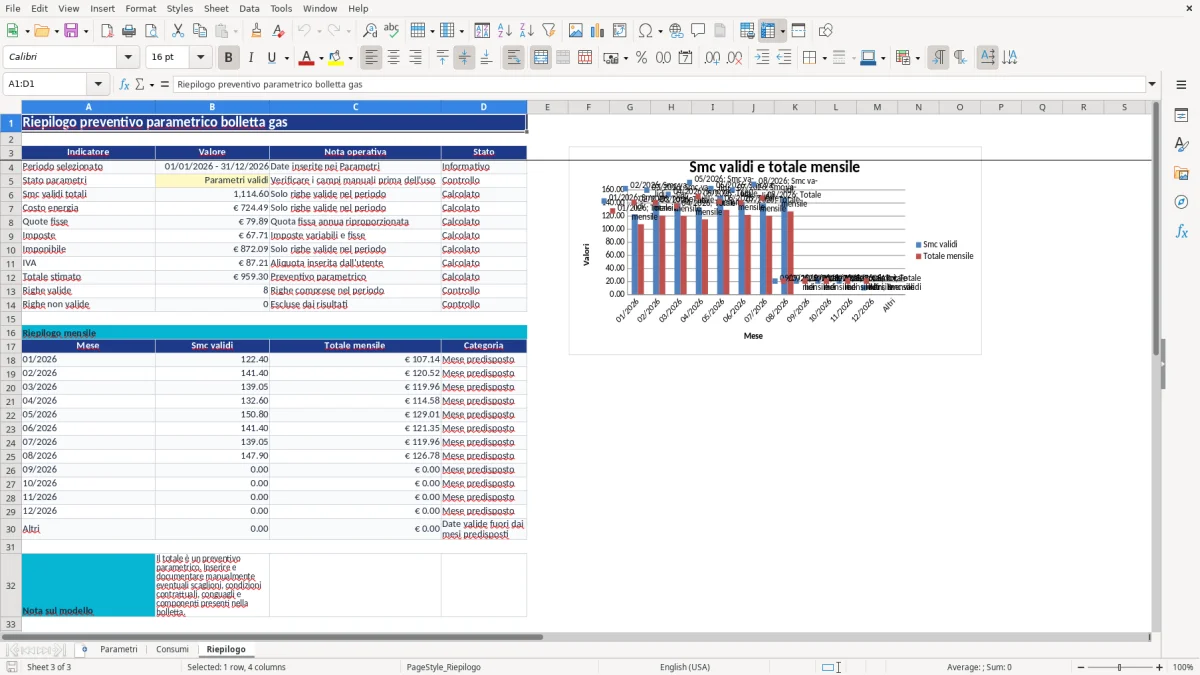Toggle print preview mode
Viewport: 1200px width, 675px height.
pyautogui.click(x=150, y=31)
